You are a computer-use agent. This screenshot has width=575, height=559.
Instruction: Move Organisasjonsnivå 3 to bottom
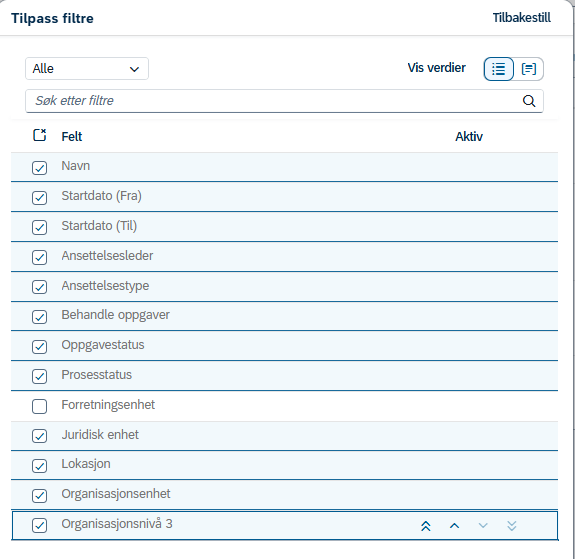tap(512, 526)
